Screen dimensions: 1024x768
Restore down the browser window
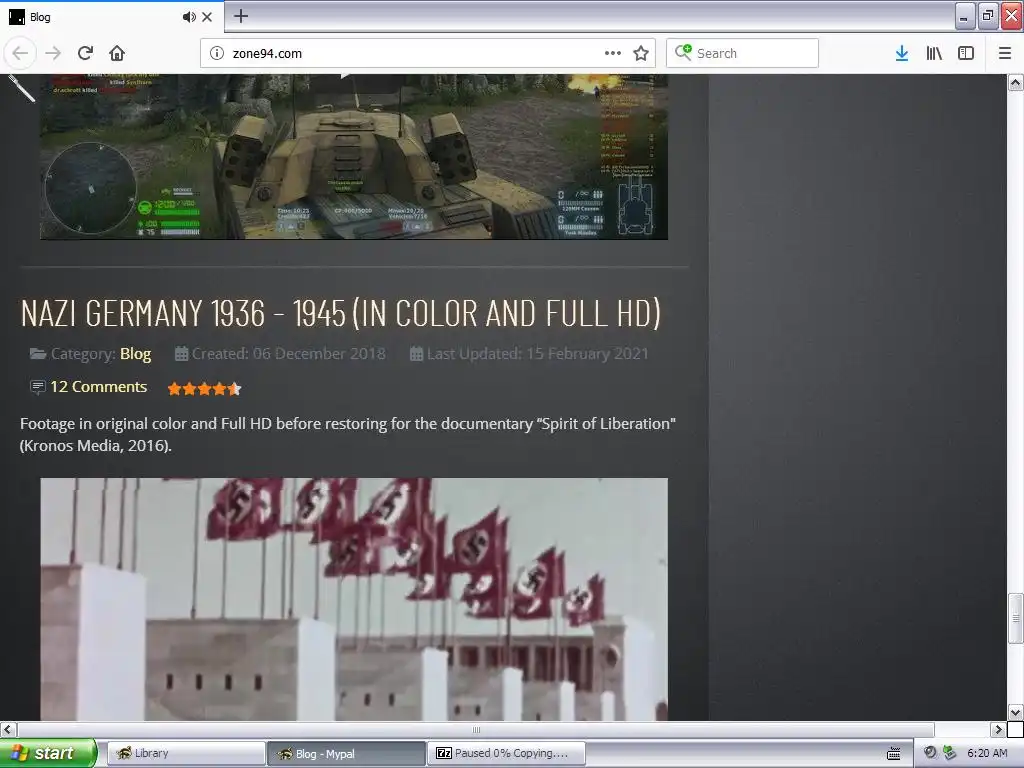click(988, 16)
